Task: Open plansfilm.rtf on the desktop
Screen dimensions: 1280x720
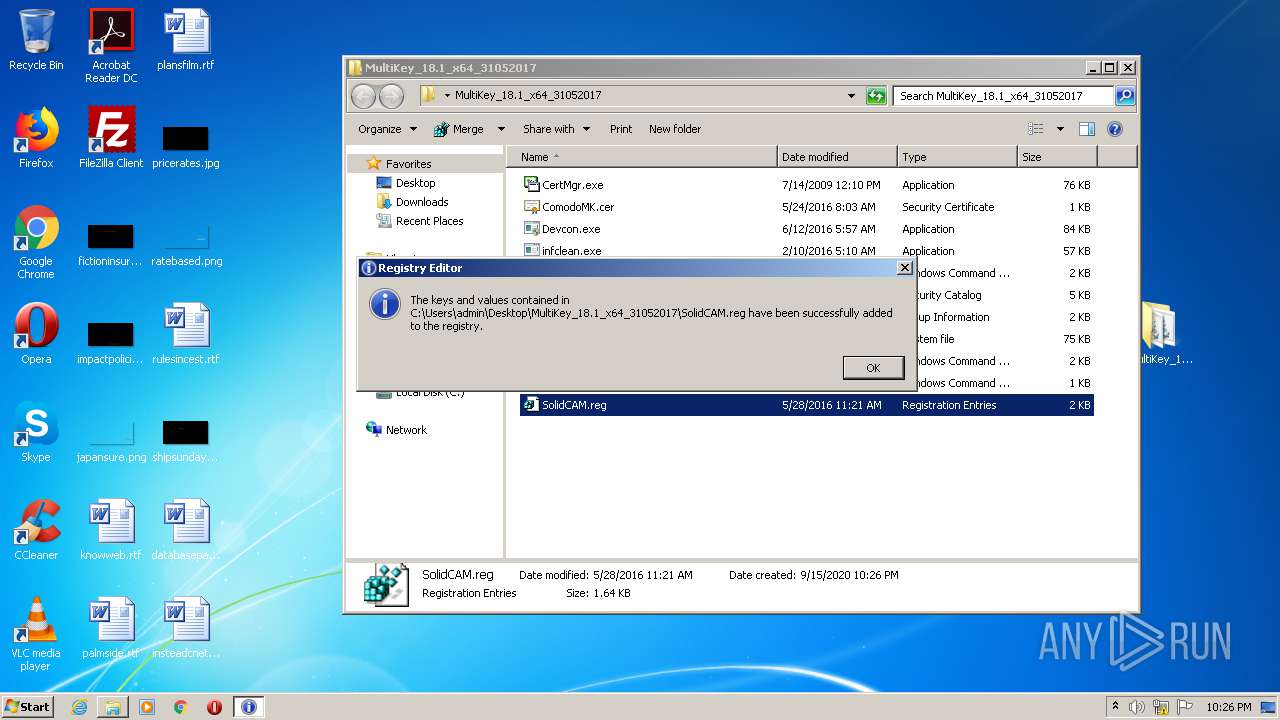Action: click(186, 40)
